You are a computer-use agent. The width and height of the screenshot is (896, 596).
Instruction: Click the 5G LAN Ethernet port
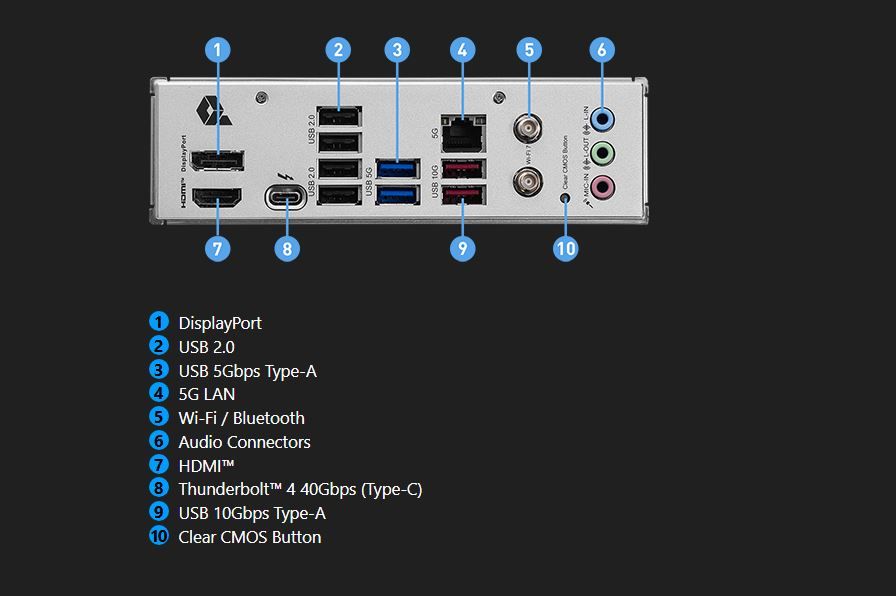tap(463, 133)
